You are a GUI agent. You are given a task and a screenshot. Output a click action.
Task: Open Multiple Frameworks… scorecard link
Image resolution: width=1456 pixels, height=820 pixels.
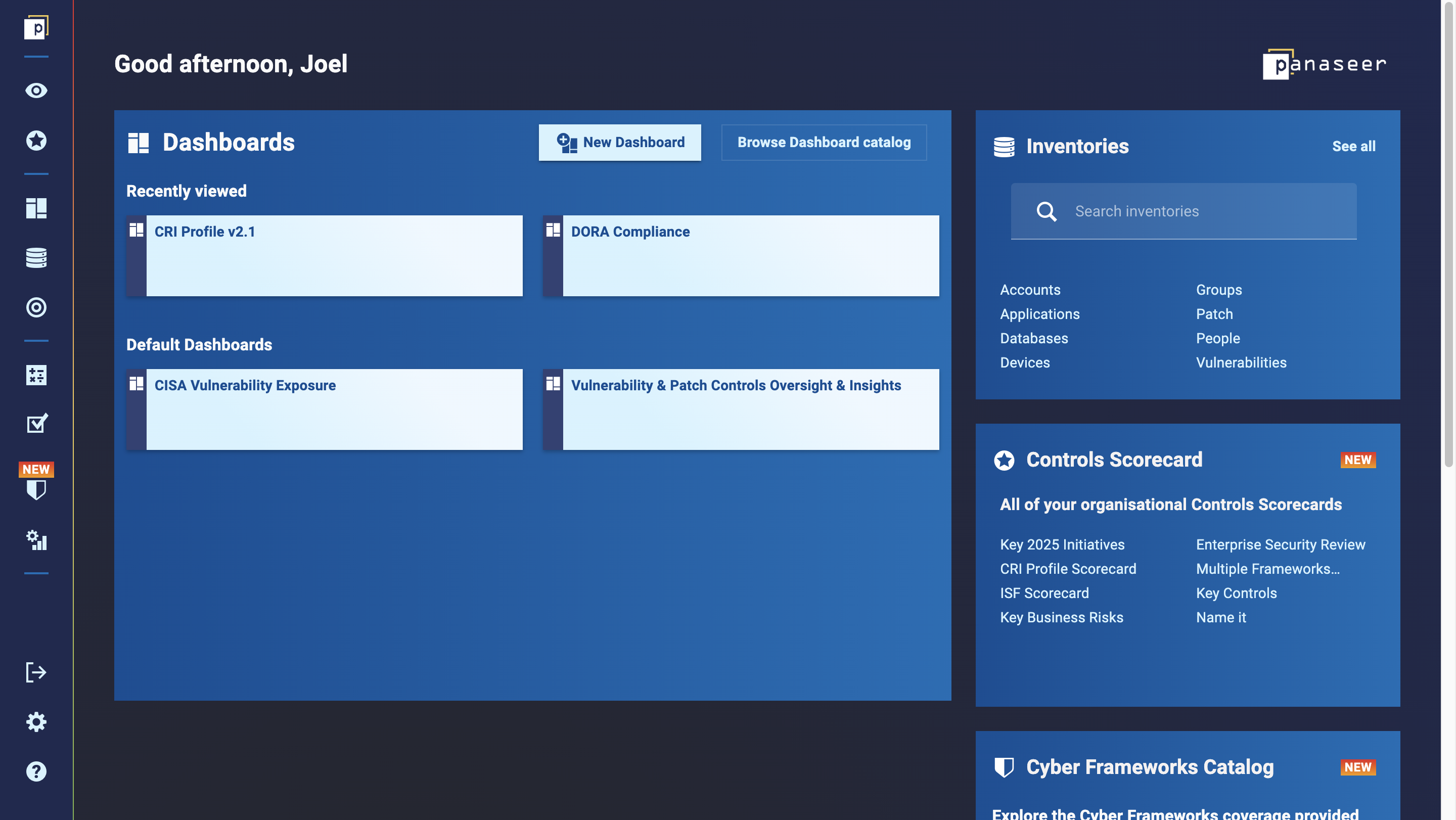(1267, 569)
